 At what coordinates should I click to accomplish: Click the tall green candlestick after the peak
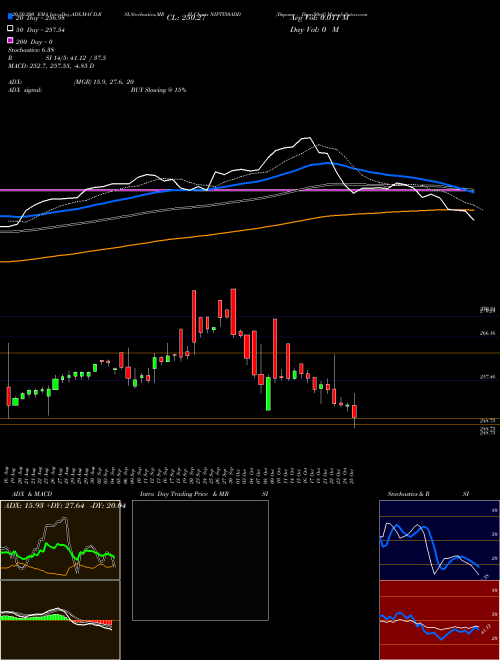pos(268,394)
